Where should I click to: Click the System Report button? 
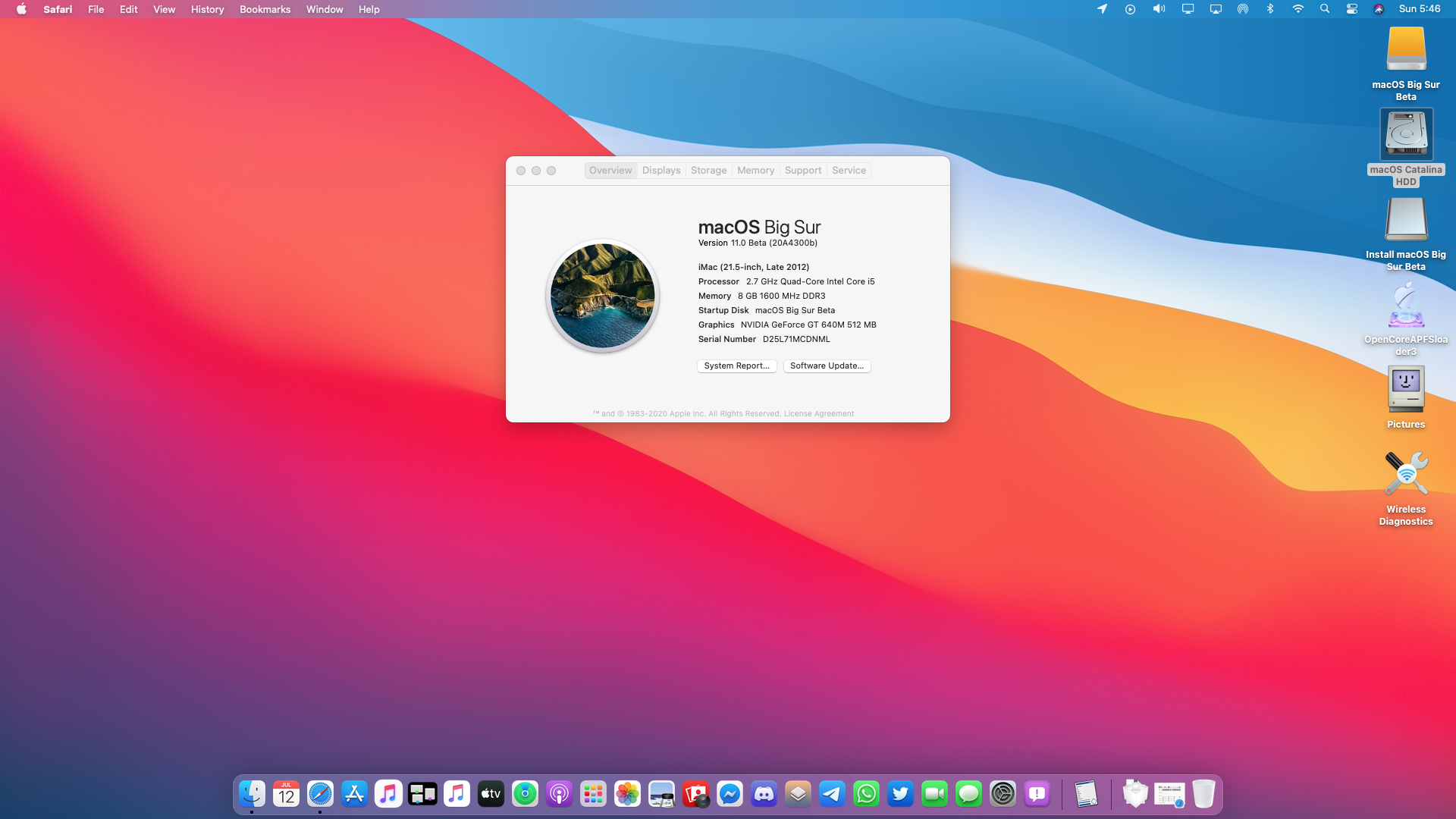pos(736,366)
